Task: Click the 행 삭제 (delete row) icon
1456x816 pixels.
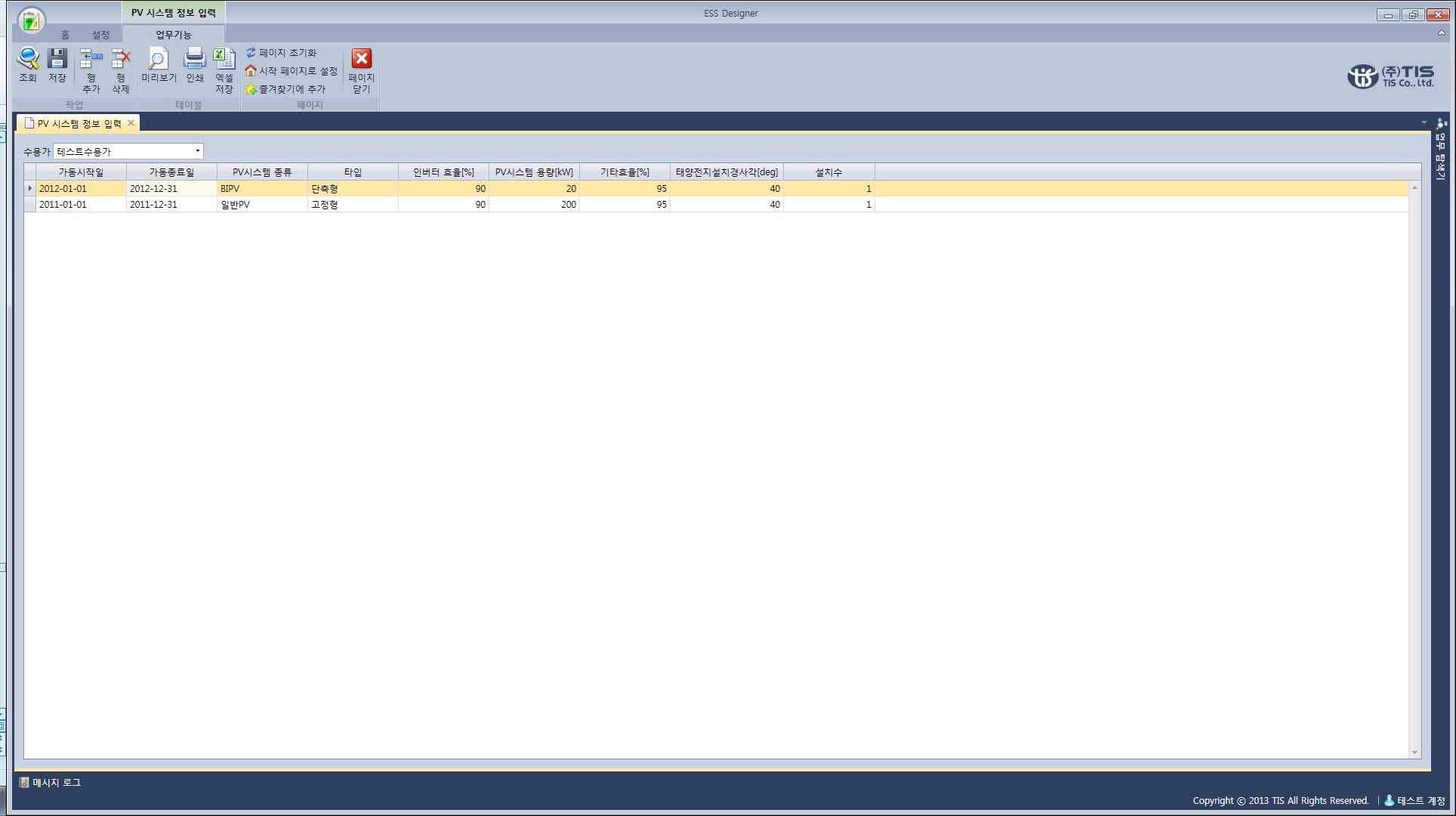Action: tap(121, 59)
